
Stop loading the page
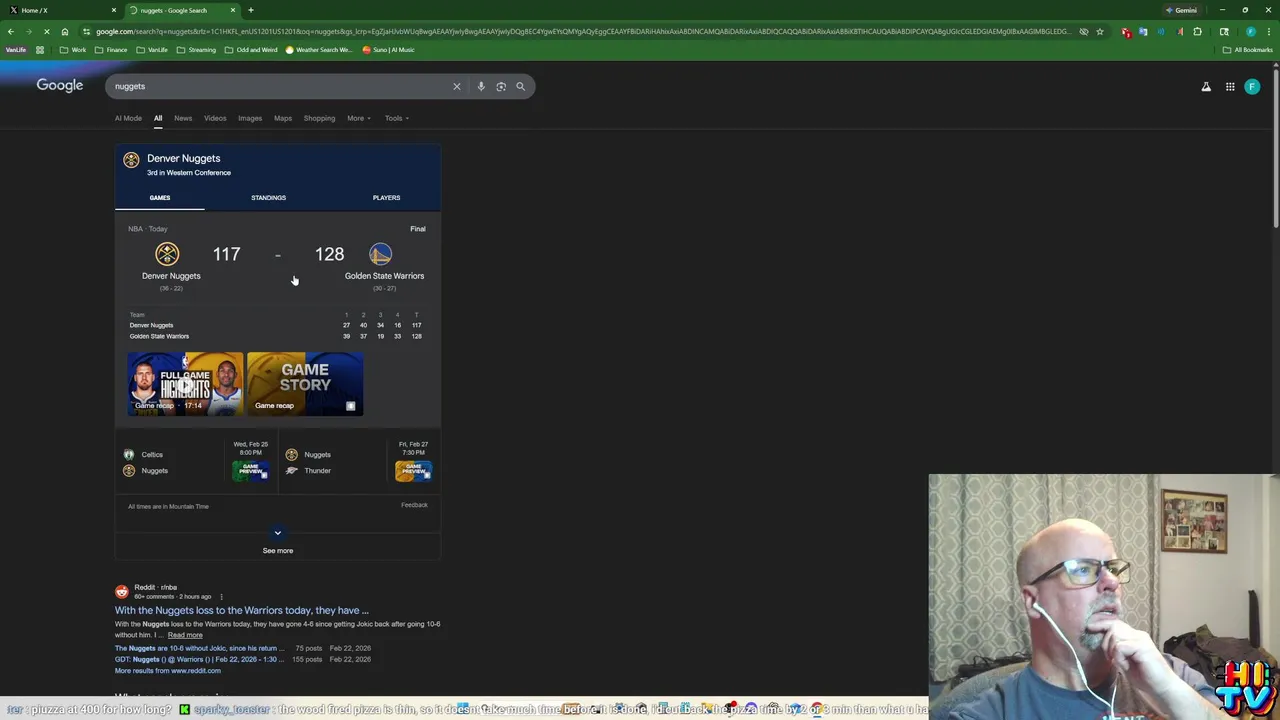click(46, 31)
